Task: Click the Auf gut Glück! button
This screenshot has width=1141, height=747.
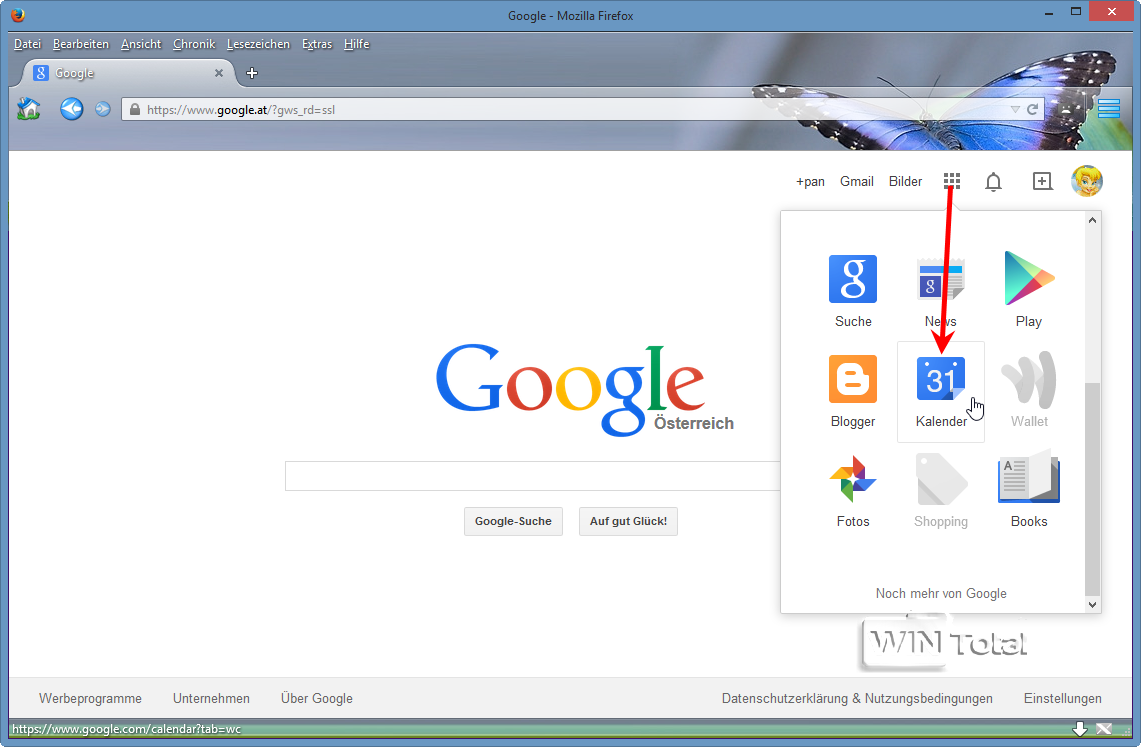Action: [x=628, y=521]
